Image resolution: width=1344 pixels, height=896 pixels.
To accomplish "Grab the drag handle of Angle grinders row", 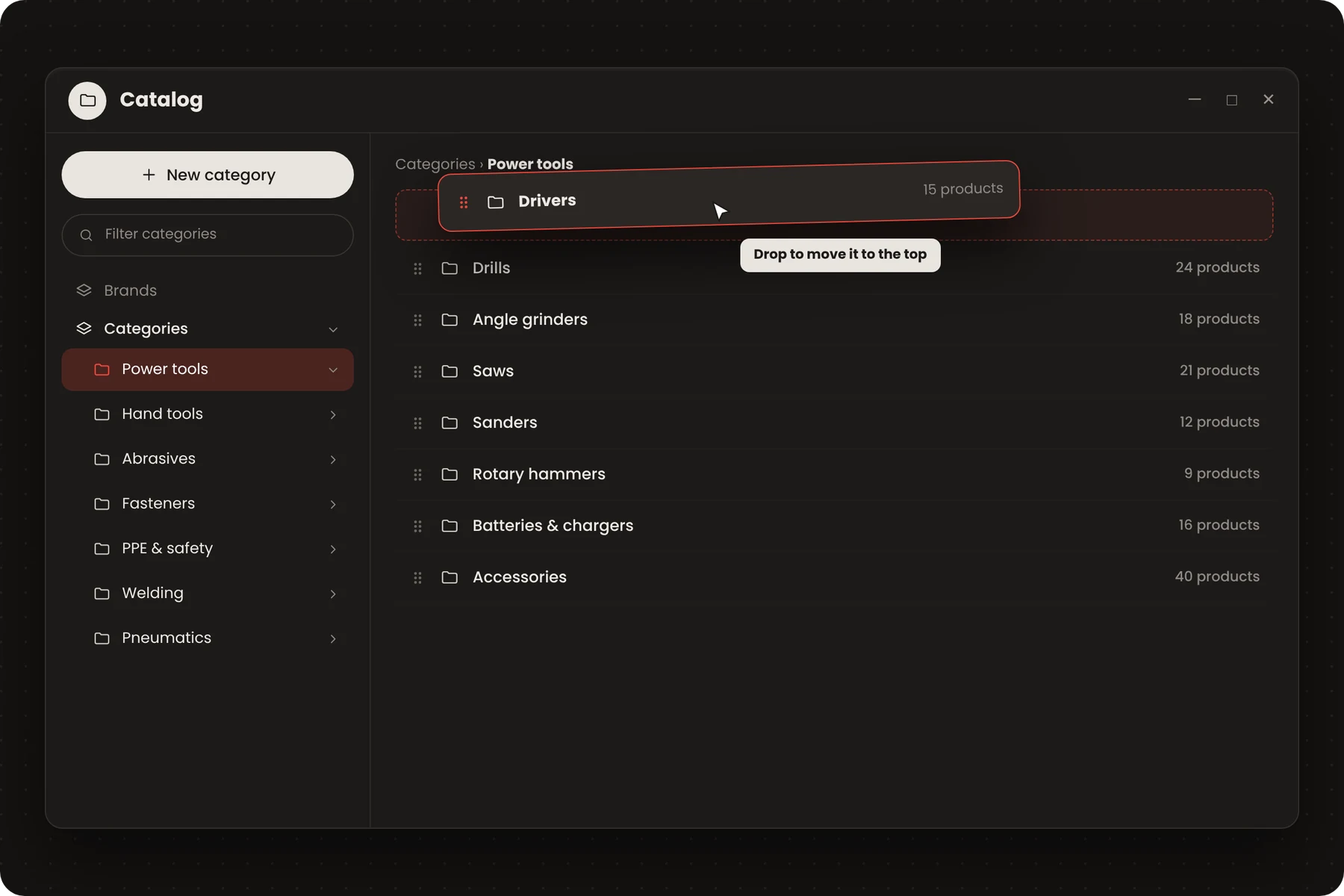I will coord(417,320).
